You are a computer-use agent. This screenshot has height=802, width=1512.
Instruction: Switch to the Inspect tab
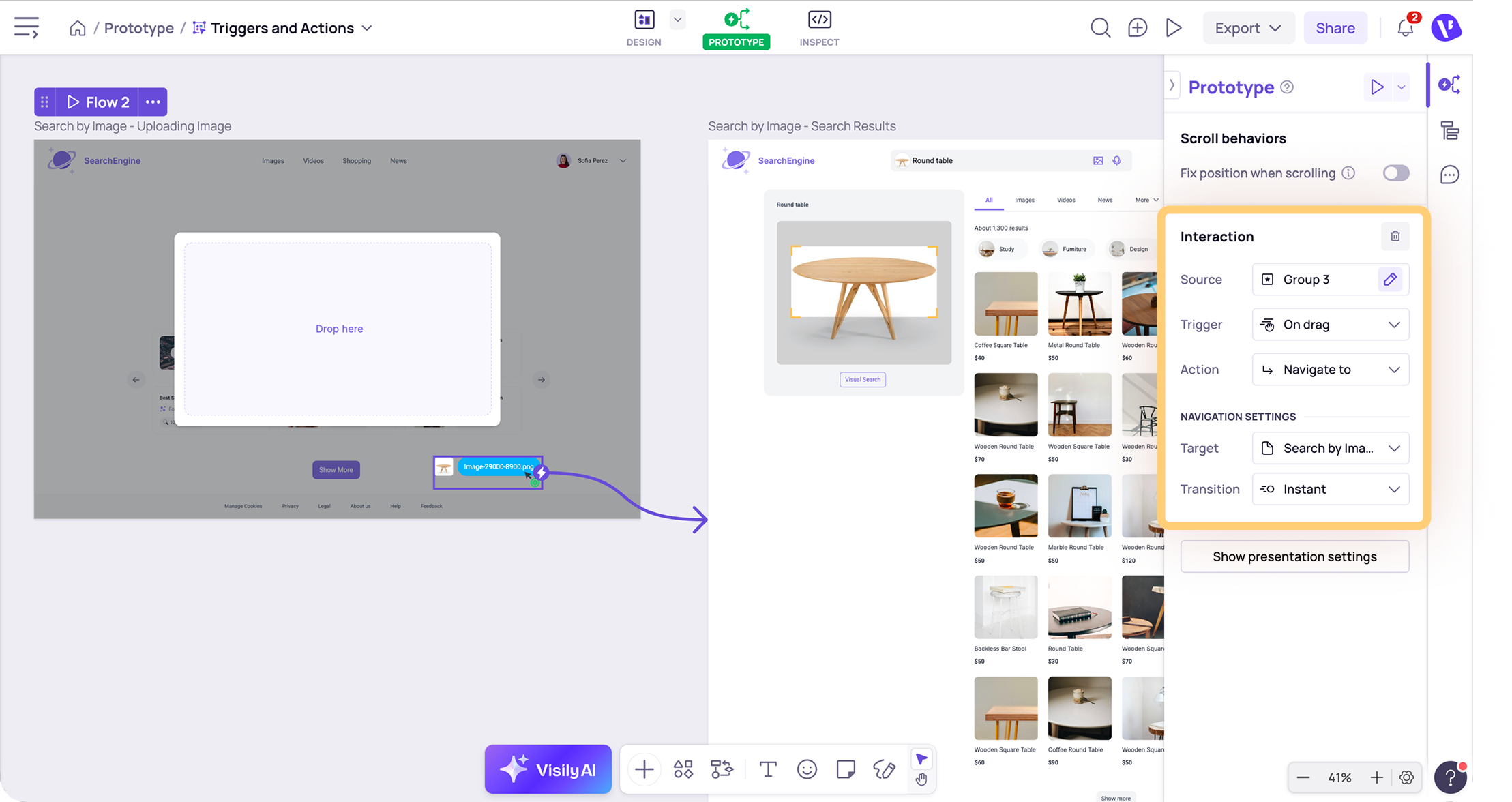[x=819, y=29]
